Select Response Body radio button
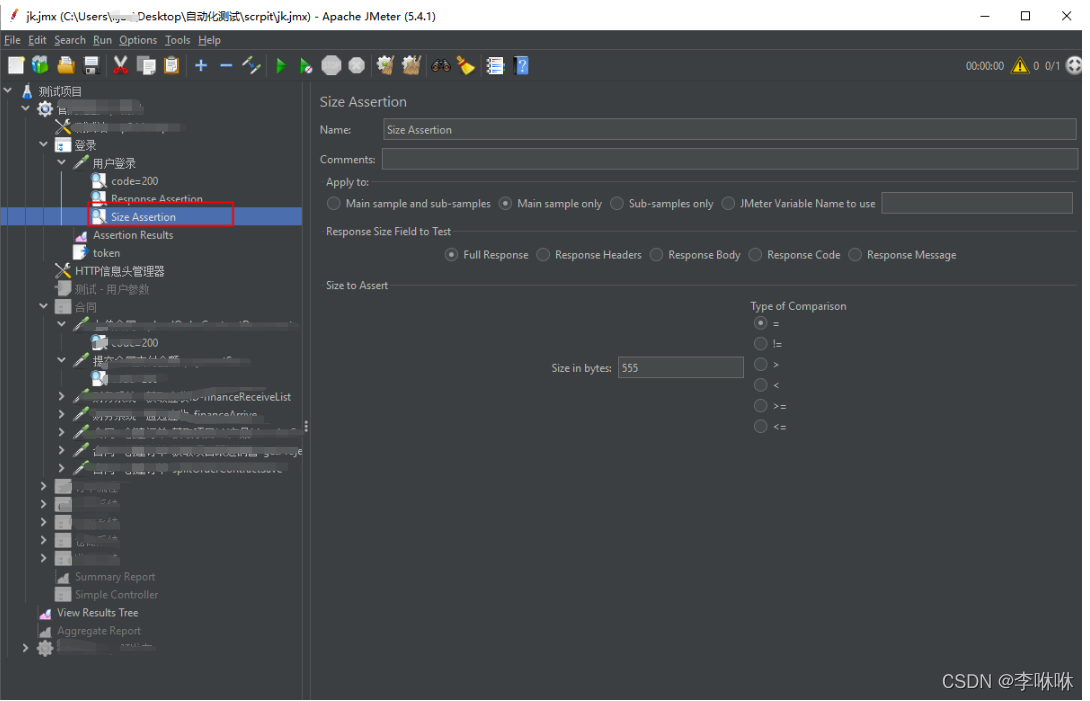 point(695,255)
